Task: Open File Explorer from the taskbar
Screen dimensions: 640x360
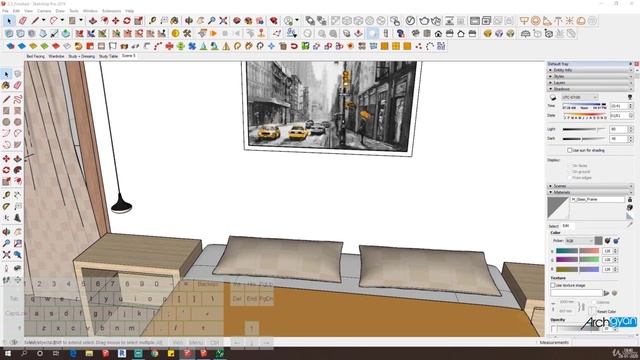Action: (x=89, y=353)
